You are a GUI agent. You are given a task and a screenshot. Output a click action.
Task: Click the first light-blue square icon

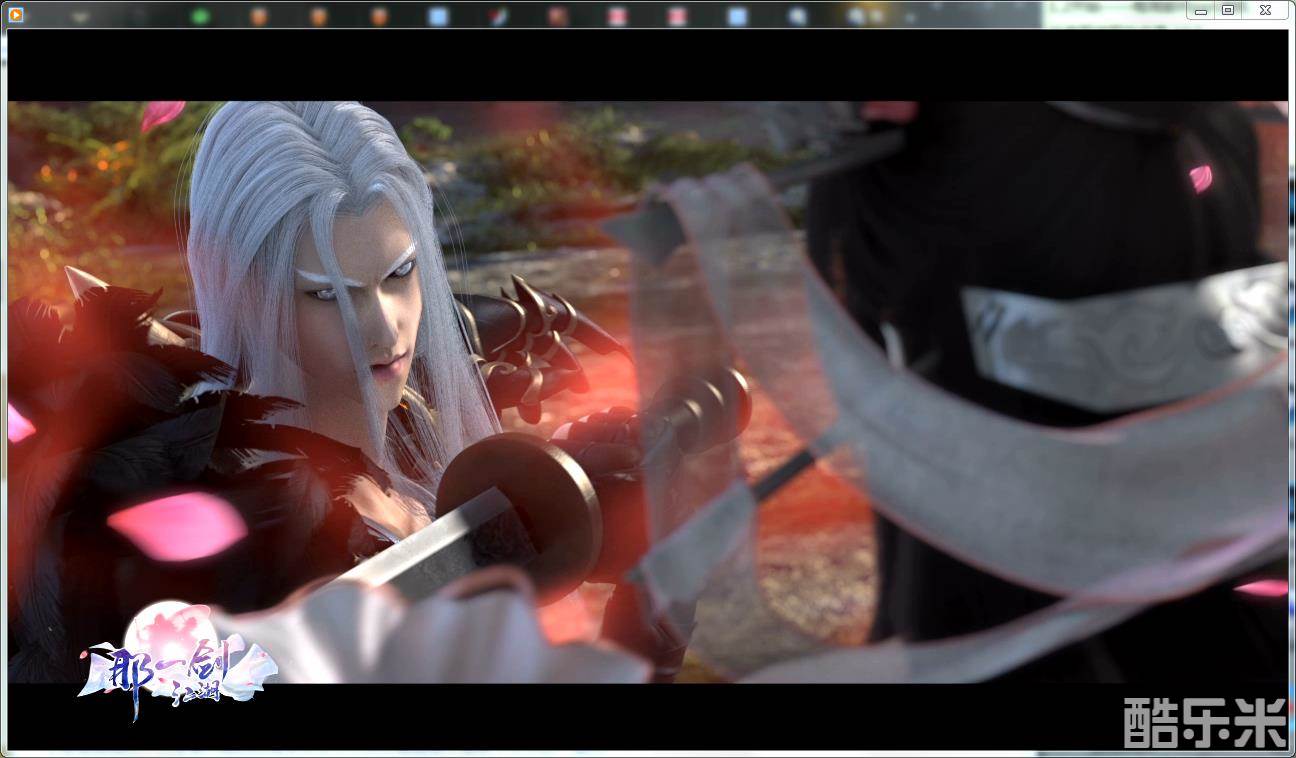point(438,16)
